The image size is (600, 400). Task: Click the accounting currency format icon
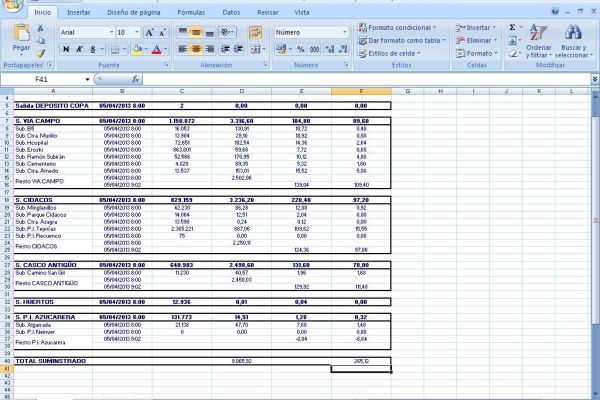coord(281,49)
